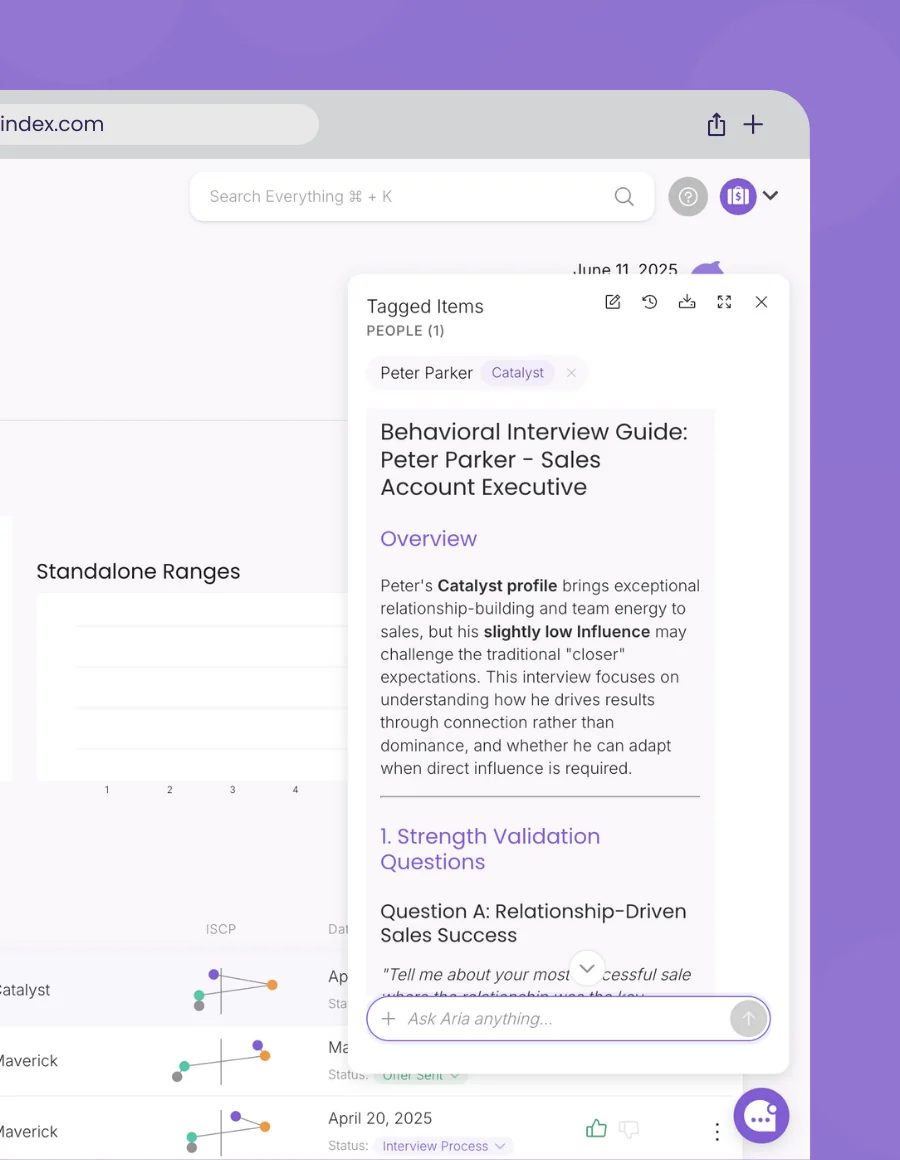
Task: Focus the Search Everything field
Action: (x=422, y=196)
